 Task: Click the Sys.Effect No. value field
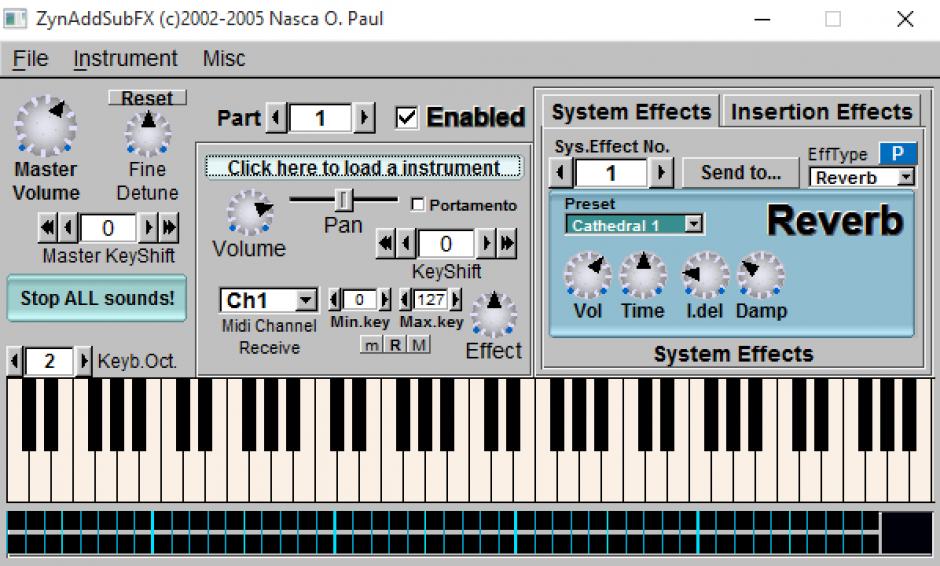(611, 173)
